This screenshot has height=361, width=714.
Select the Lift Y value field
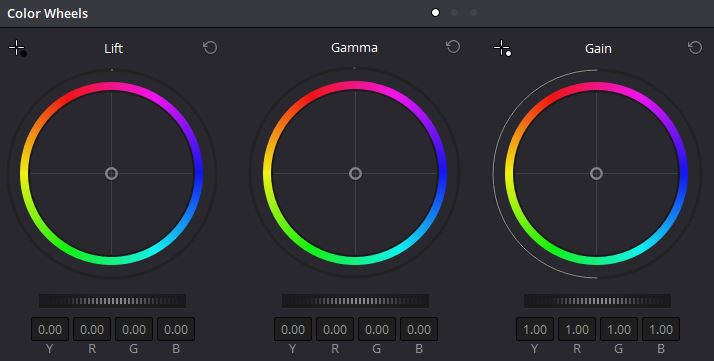tap(50, 329)
